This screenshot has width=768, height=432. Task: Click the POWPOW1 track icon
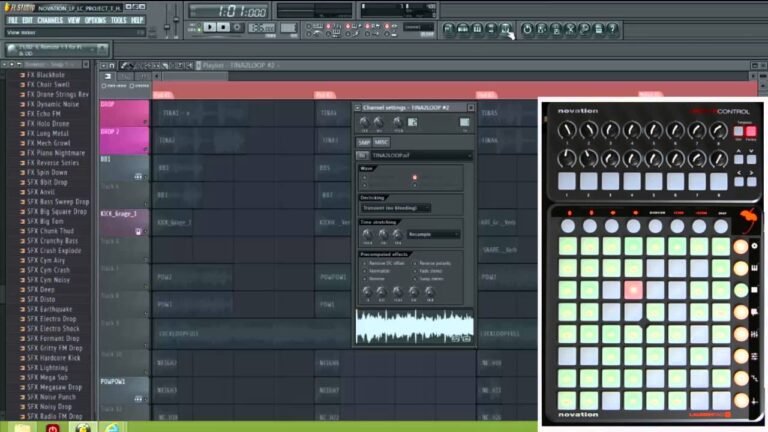[x=138, y=399]
